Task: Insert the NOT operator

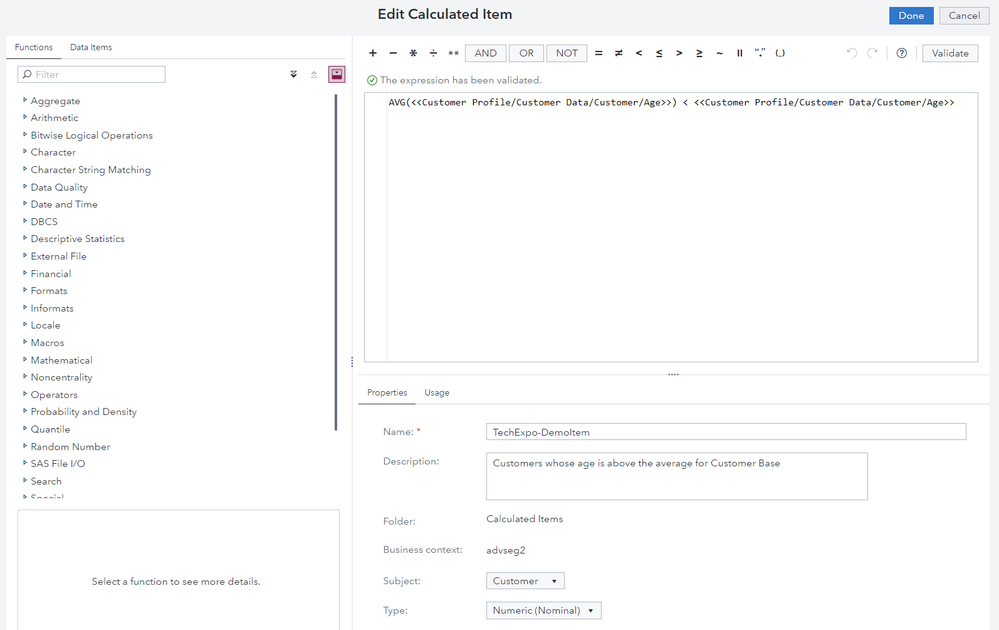Action: pos(566,54)
